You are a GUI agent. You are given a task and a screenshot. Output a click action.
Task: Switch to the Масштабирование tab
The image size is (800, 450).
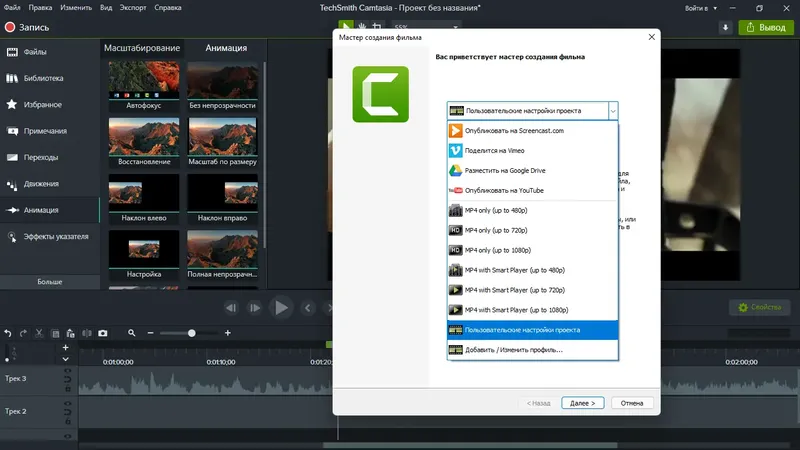pos(142,48)
